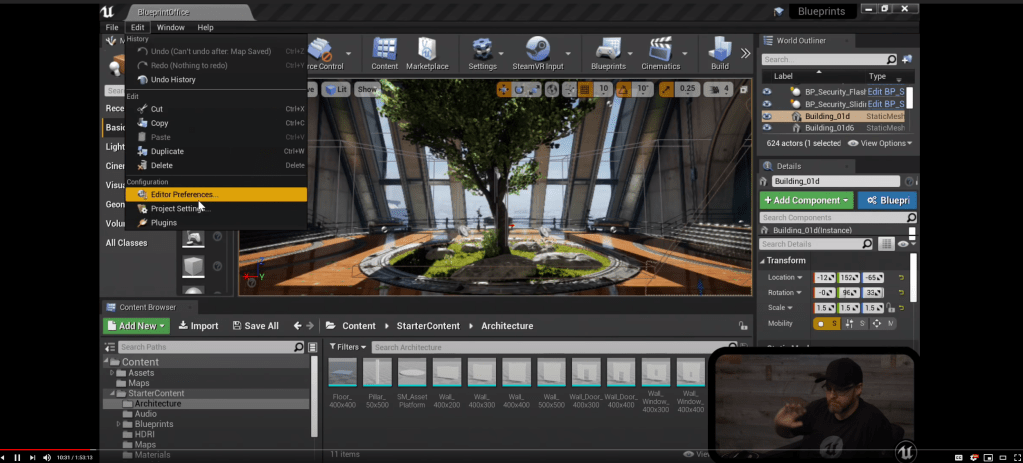This screenshot has height=463, width=1023.
Task: Toggle rotation snapping icon in viewport
Action: 623,89
